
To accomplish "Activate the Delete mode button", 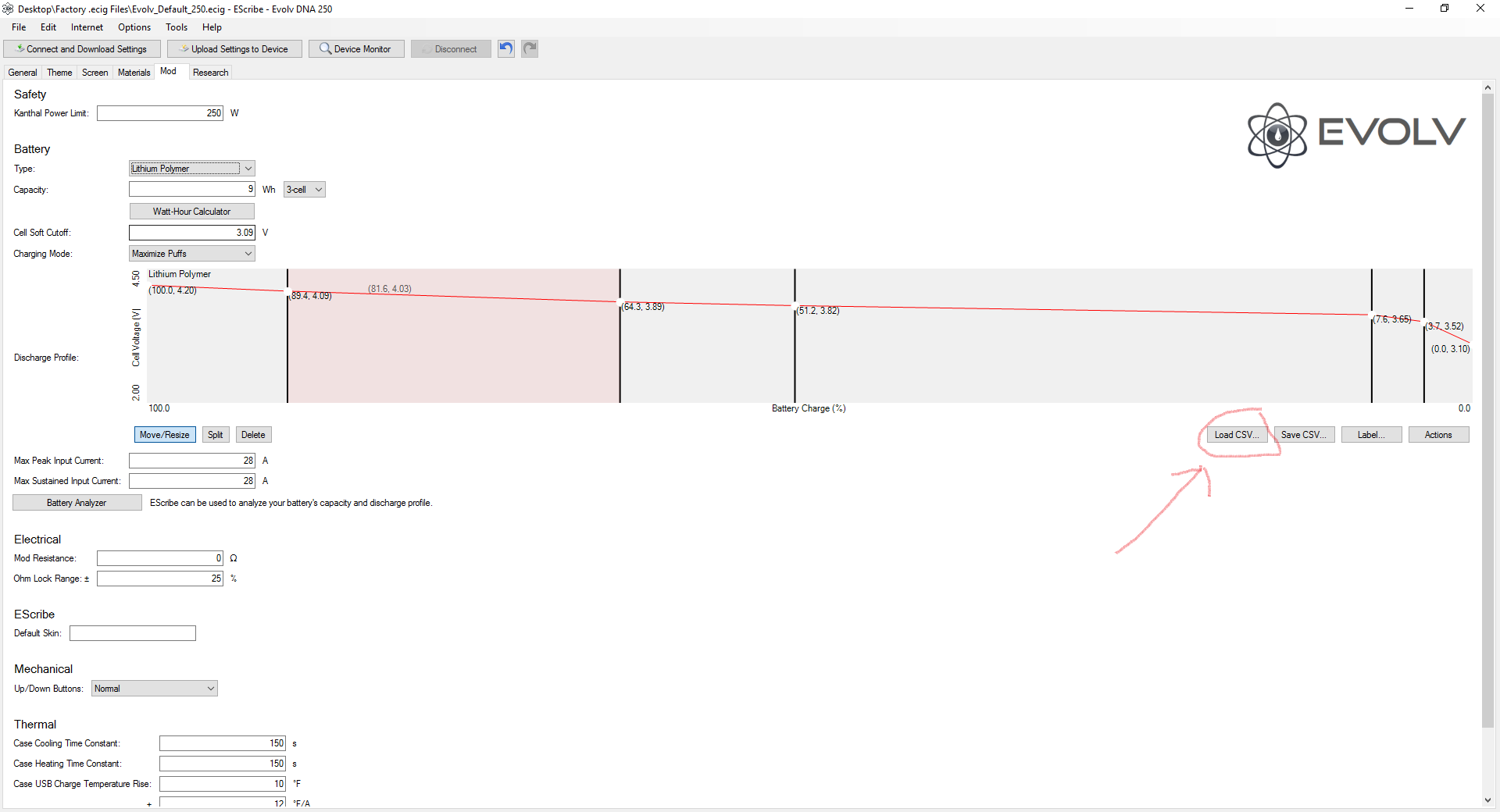I will coord(253,435).
